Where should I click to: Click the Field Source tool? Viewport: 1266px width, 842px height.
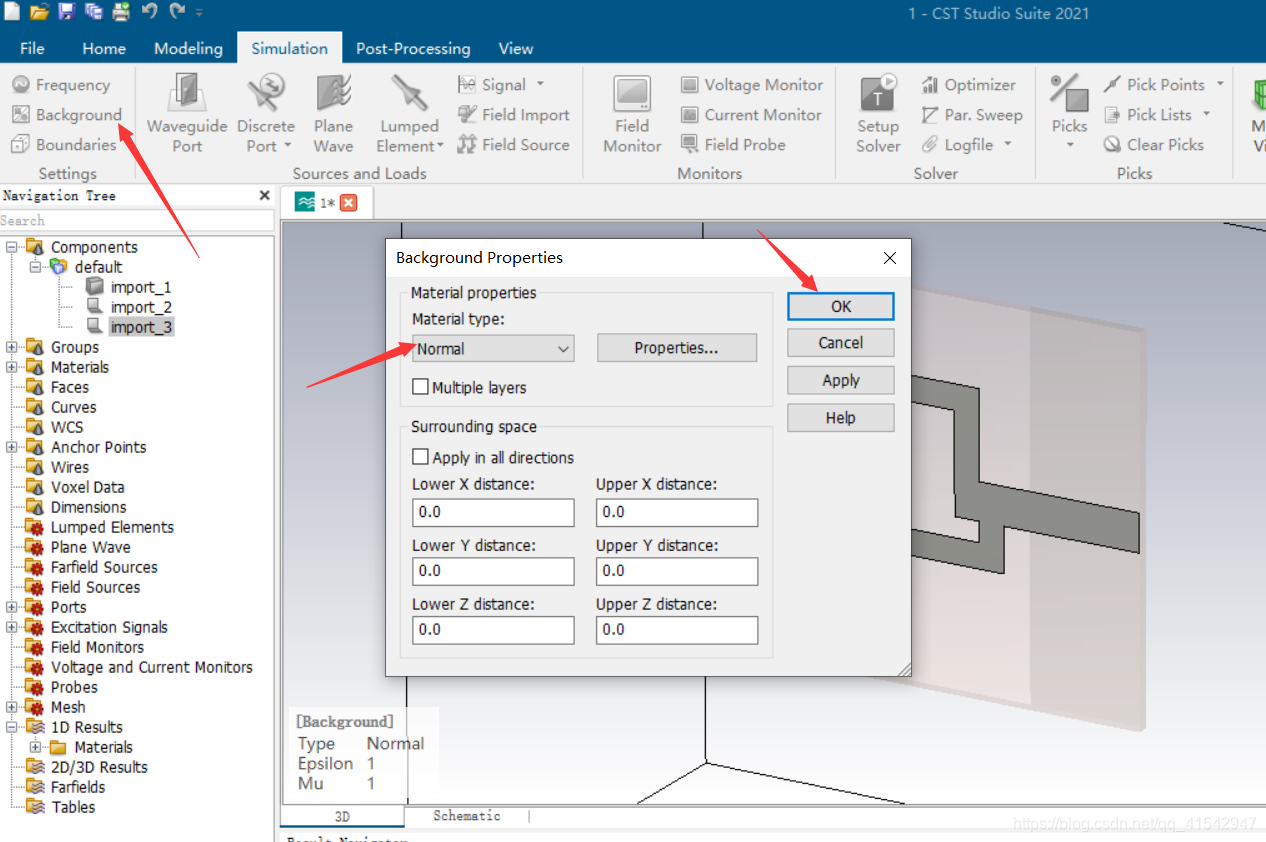[x=514, y=145]
